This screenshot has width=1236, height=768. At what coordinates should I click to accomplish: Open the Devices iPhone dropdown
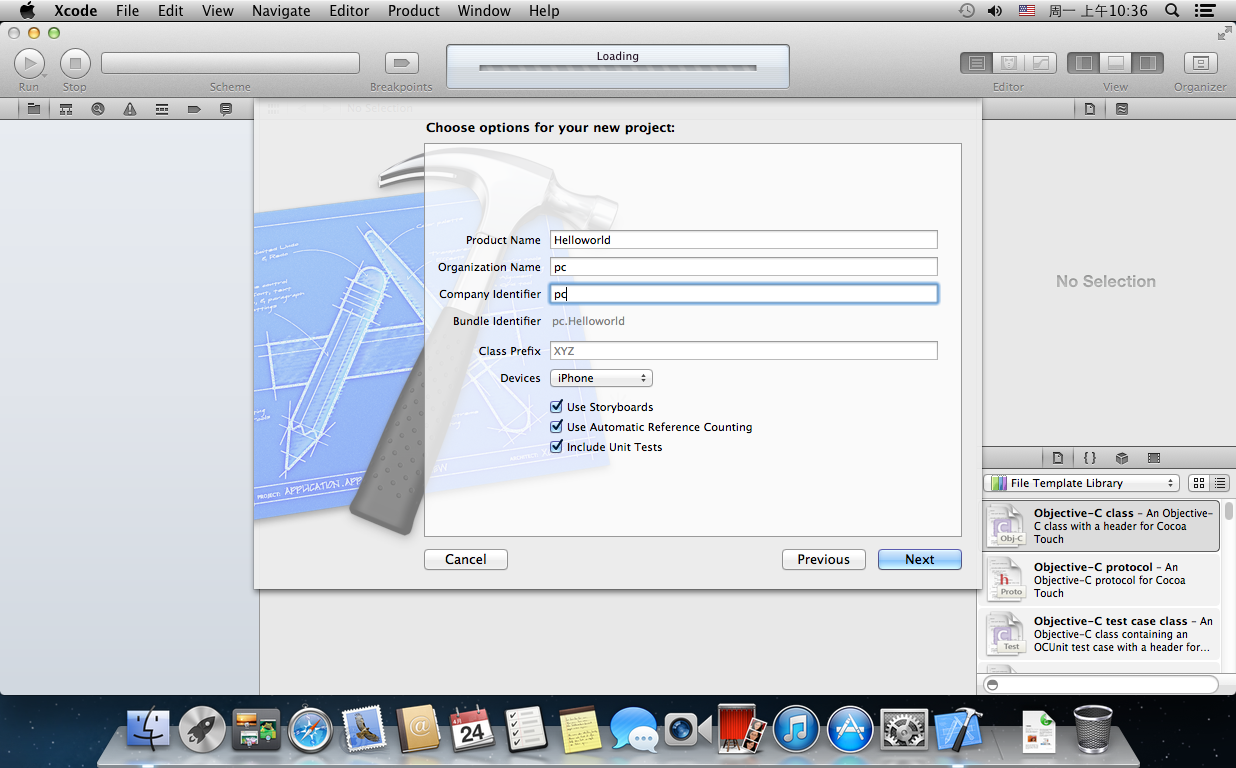click(x=601, y=378)
